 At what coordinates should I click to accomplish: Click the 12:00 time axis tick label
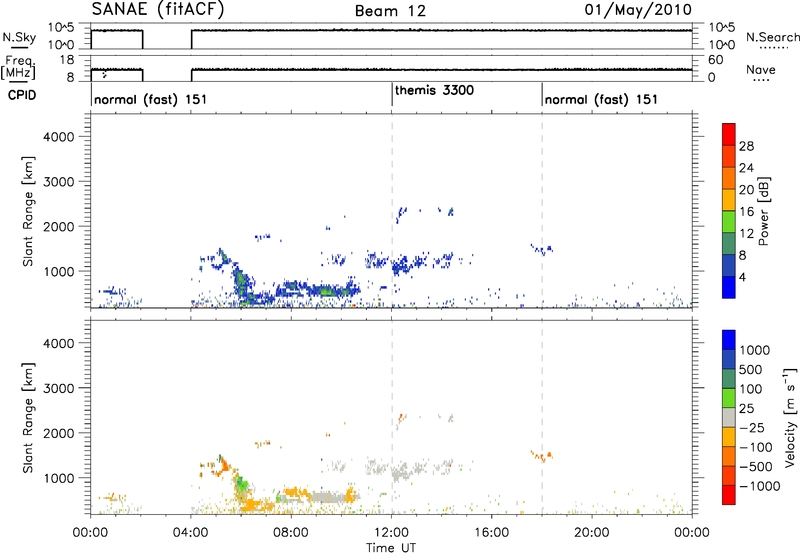(391, 533)
